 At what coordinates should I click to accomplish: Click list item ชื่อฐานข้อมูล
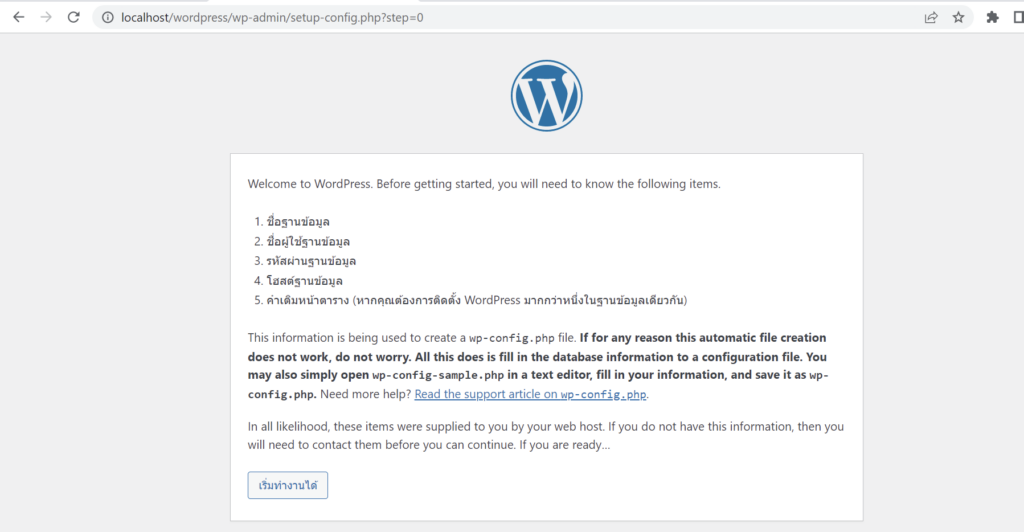click(298, 222)
